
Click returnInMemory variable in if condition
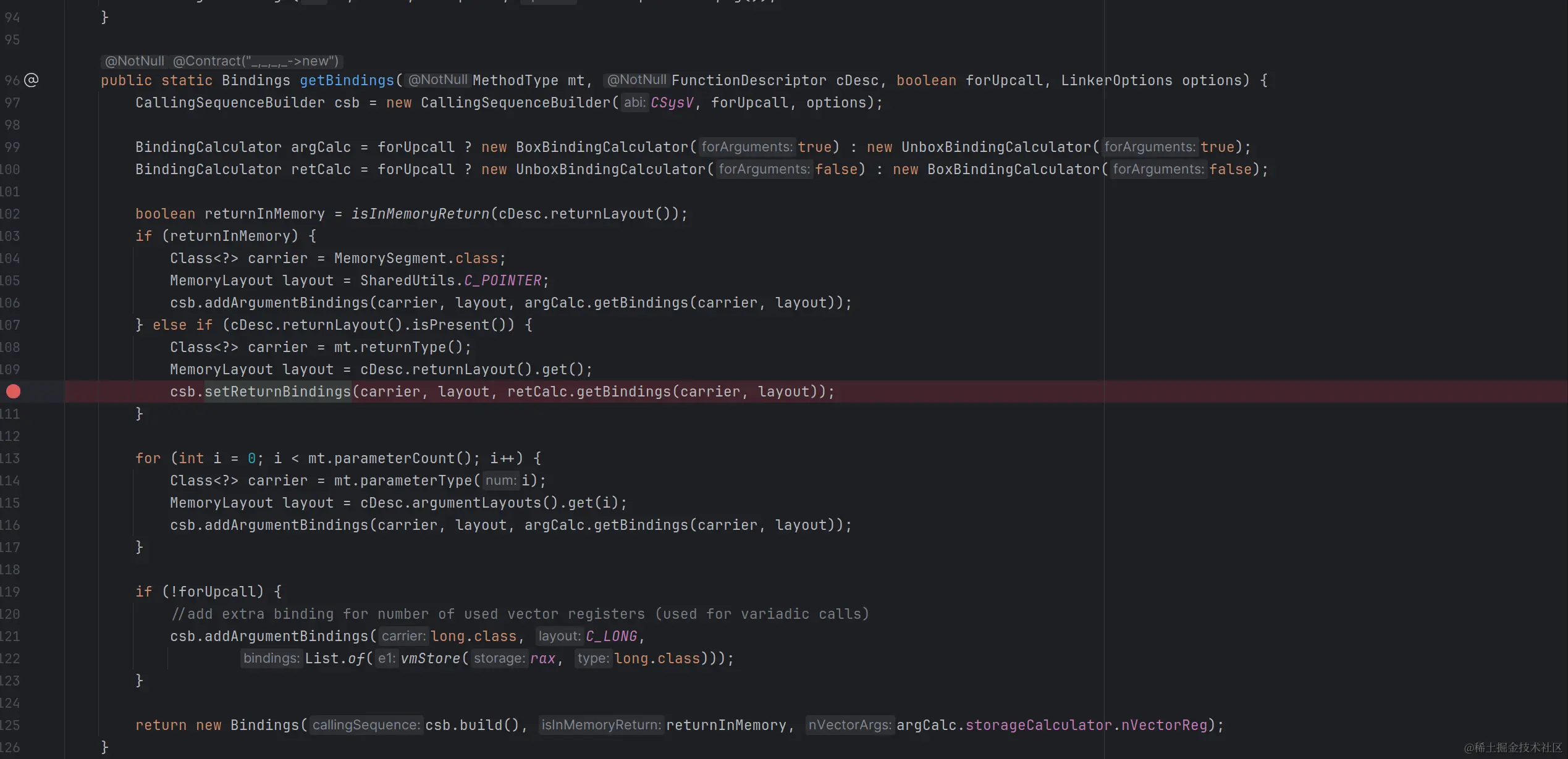coord(230,236)
